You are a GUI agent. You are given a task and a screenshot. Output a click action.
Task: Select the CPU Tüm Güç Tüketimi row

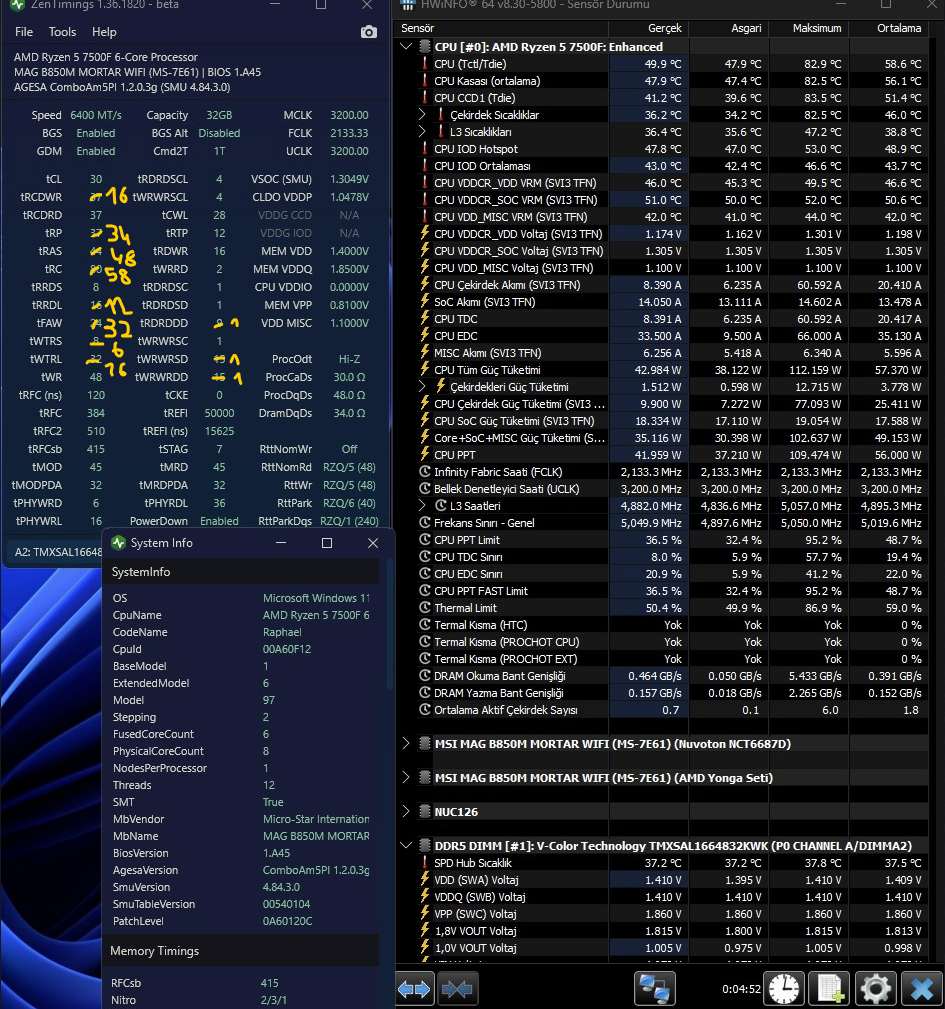662,369
